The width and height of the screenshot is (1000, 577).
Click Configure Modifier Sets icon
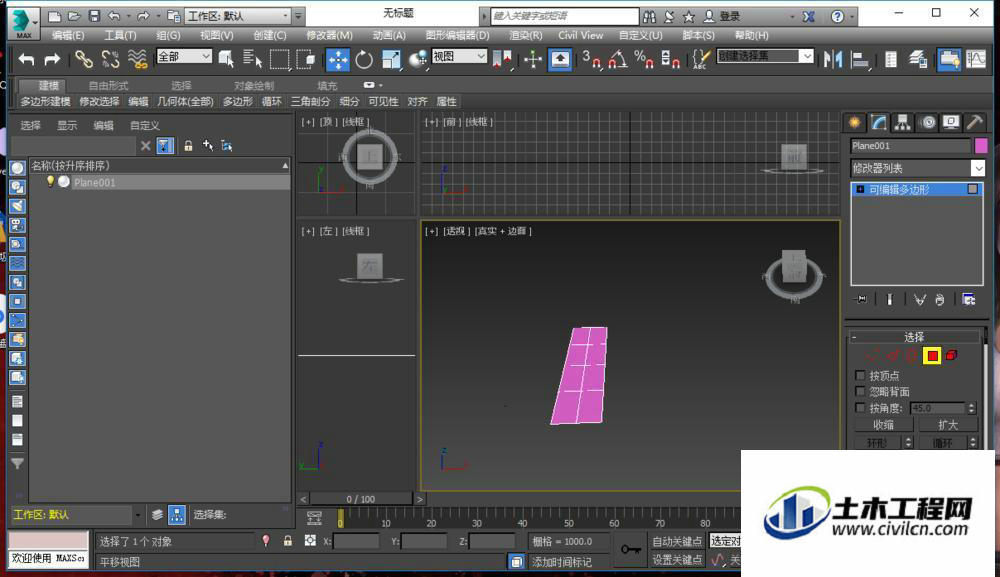click(x=969, y=299)
